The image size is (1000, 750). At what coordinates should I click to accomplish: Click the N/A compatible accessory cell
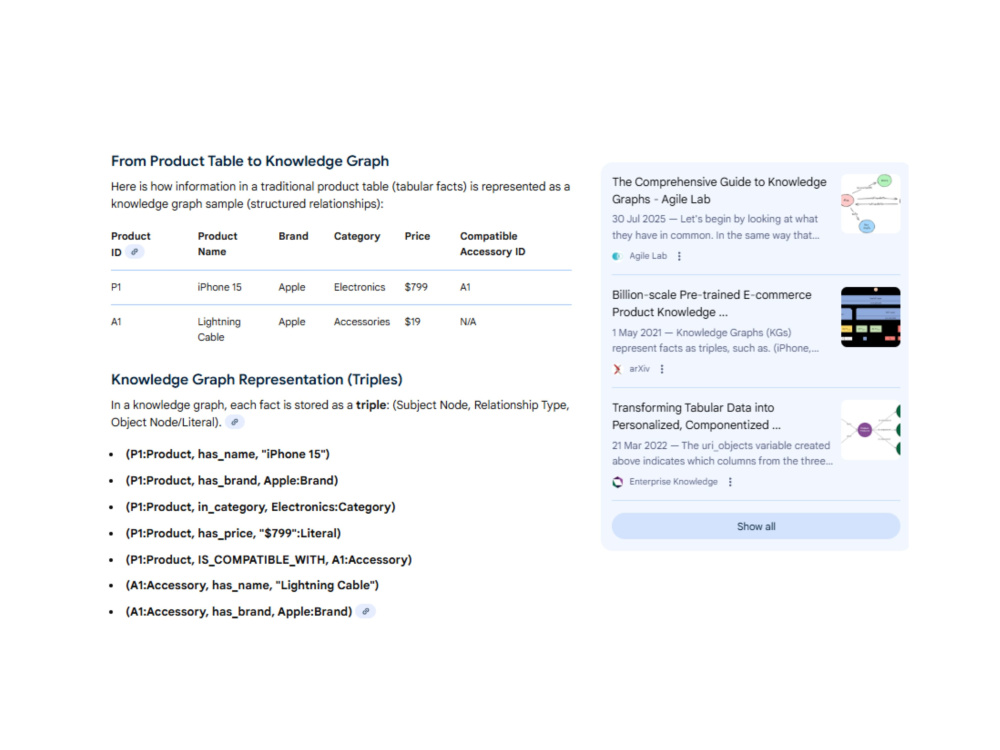coord(468,321)
